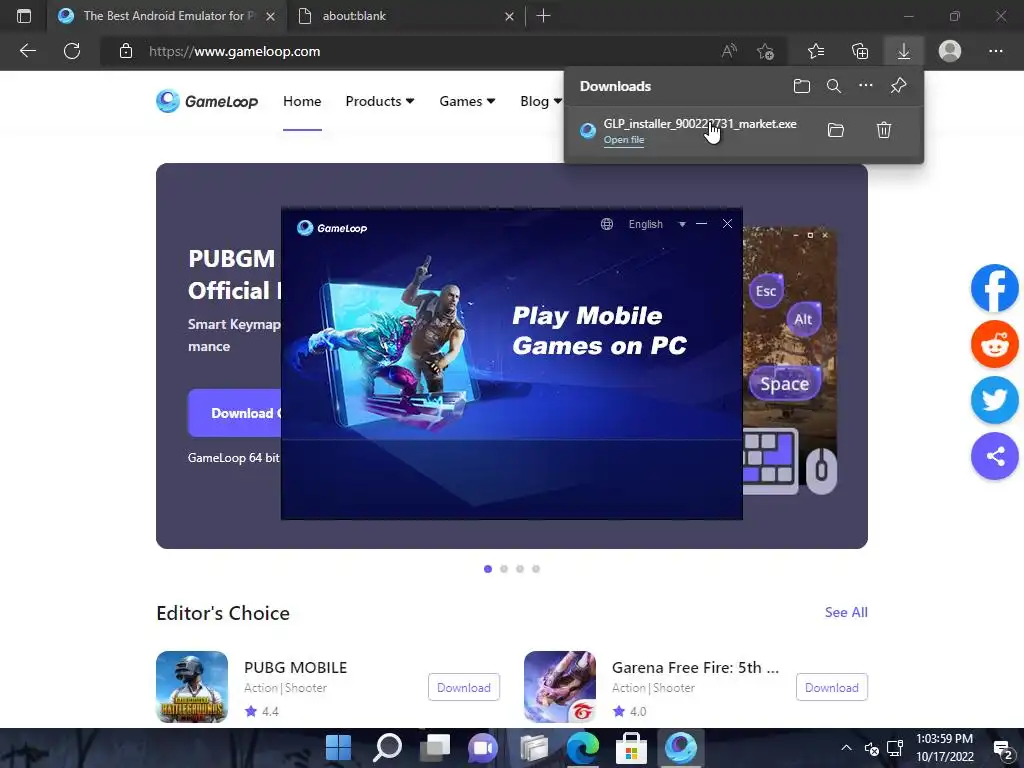Search downloads using magnifier icon
Viewport: 1024px width, 768px height.
click(834, 86)
